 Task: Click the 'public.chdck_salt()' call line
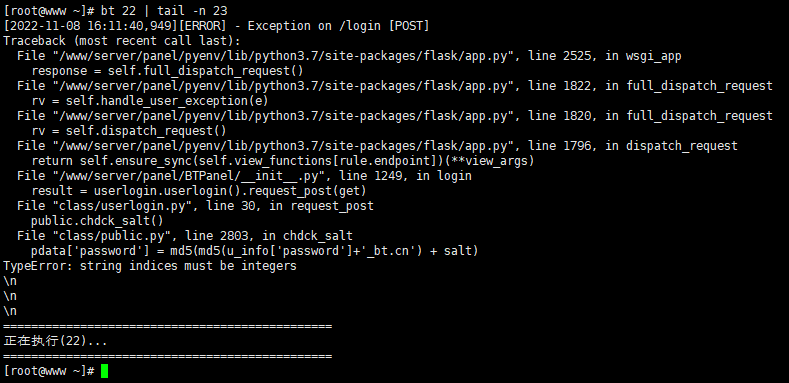97,221
